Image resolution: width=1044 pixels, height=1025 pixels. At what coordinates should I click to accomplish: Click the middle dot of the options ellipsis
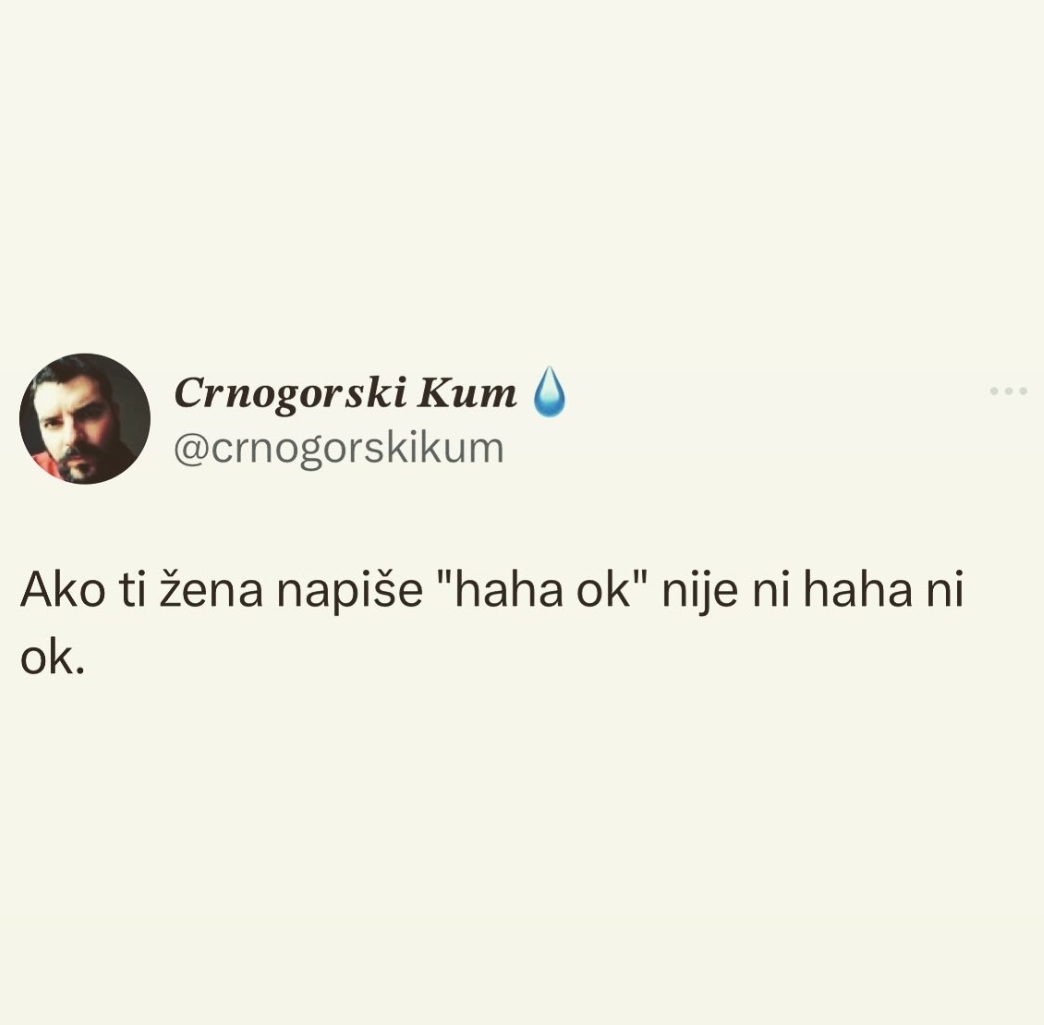tap(1009, 391)
